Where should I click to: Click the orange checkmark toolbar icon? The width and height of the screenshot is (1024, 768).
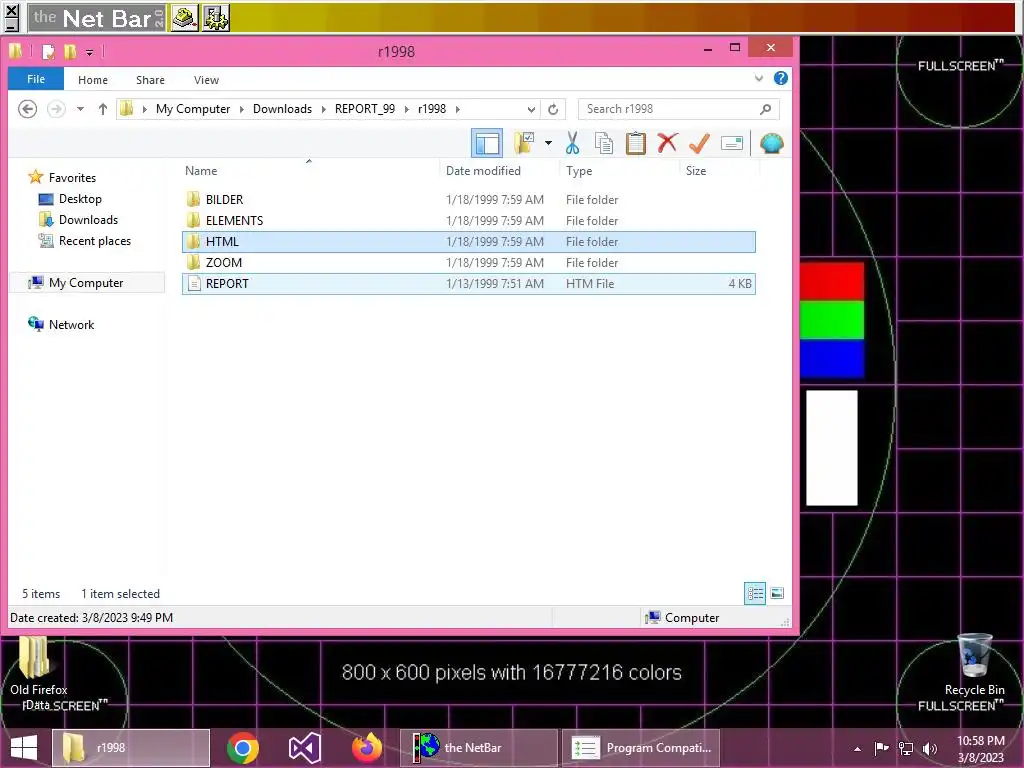[x=699, y=143]
